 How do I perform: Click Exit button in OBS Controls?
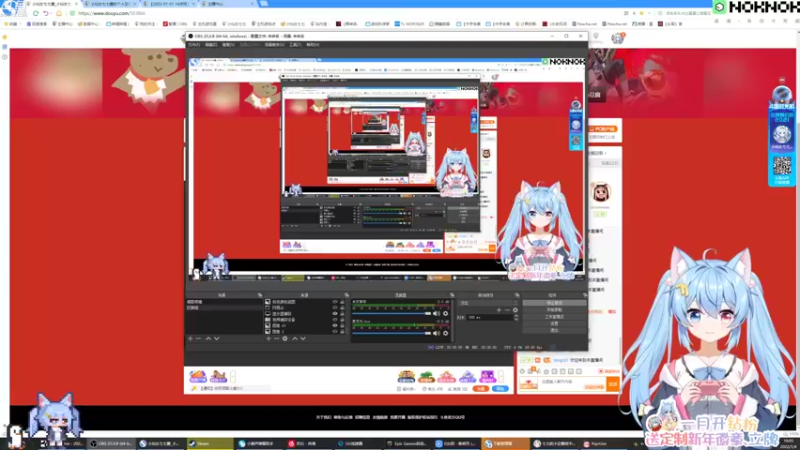coord(555,330)
